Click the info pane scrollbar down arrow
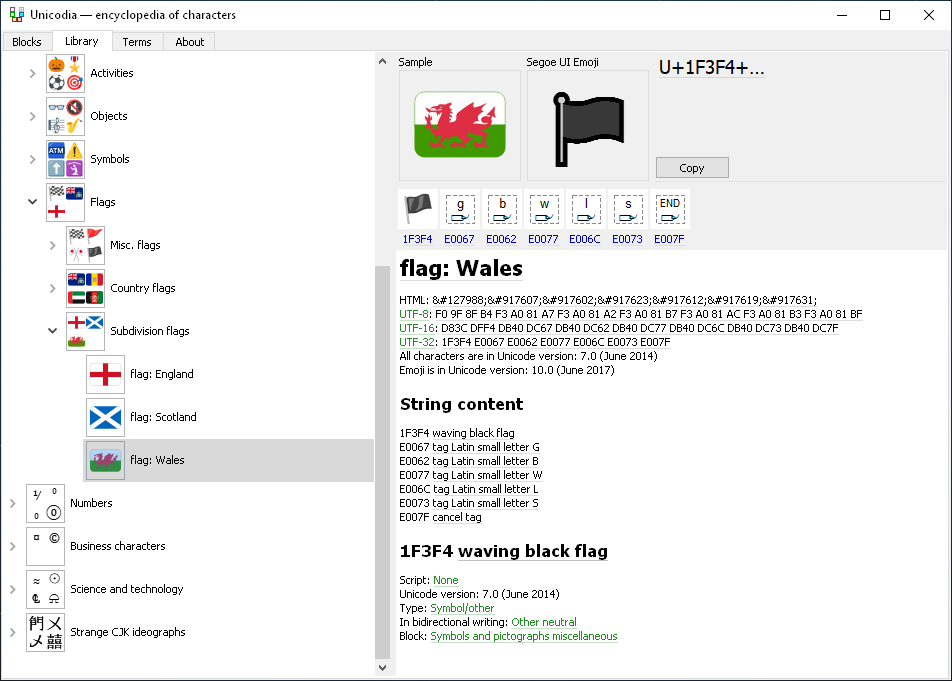This screenshot has height=681, width=952. [382, 668]
